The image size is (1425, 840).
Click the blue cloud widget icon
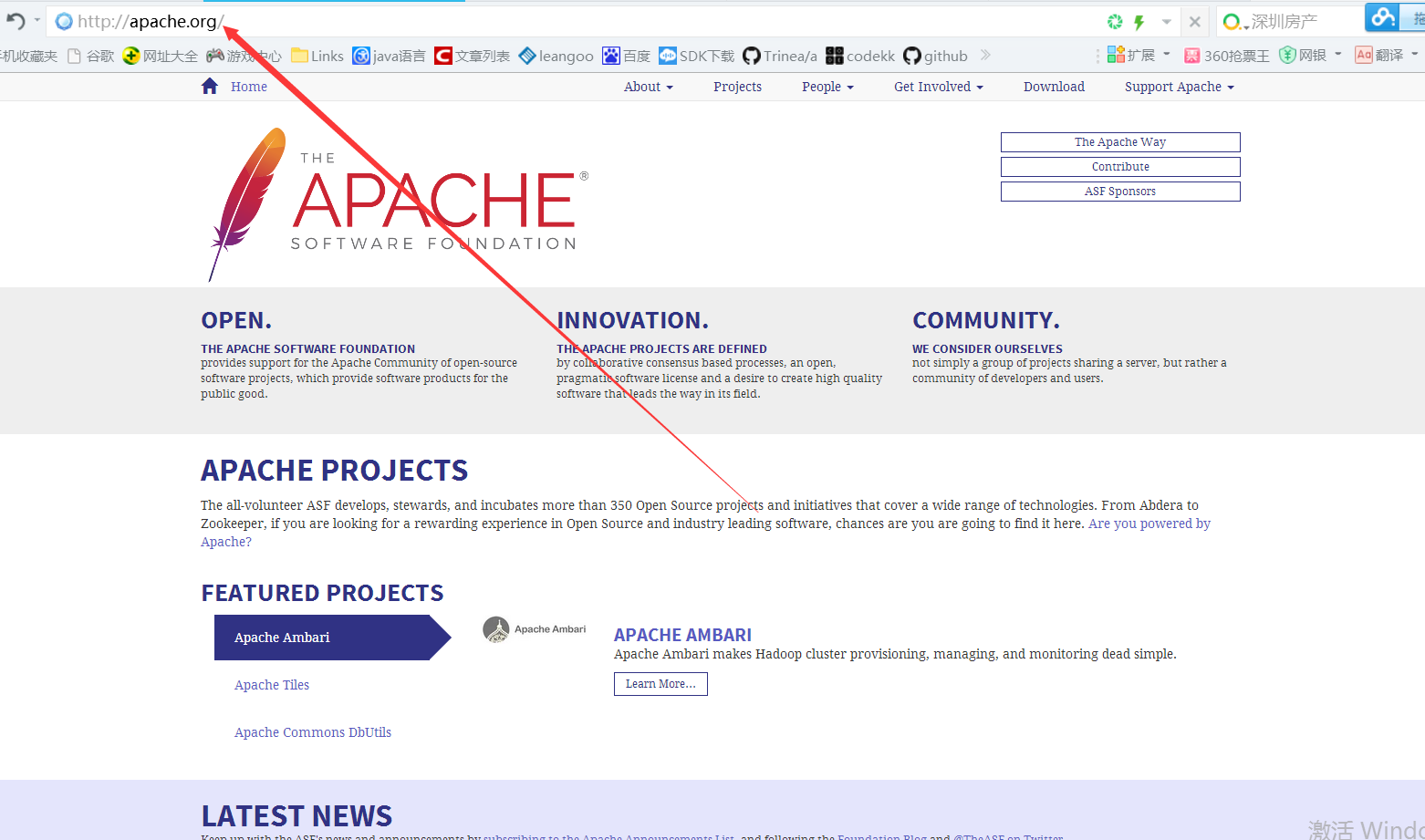pyautogui.click(x=1383, y=17)
